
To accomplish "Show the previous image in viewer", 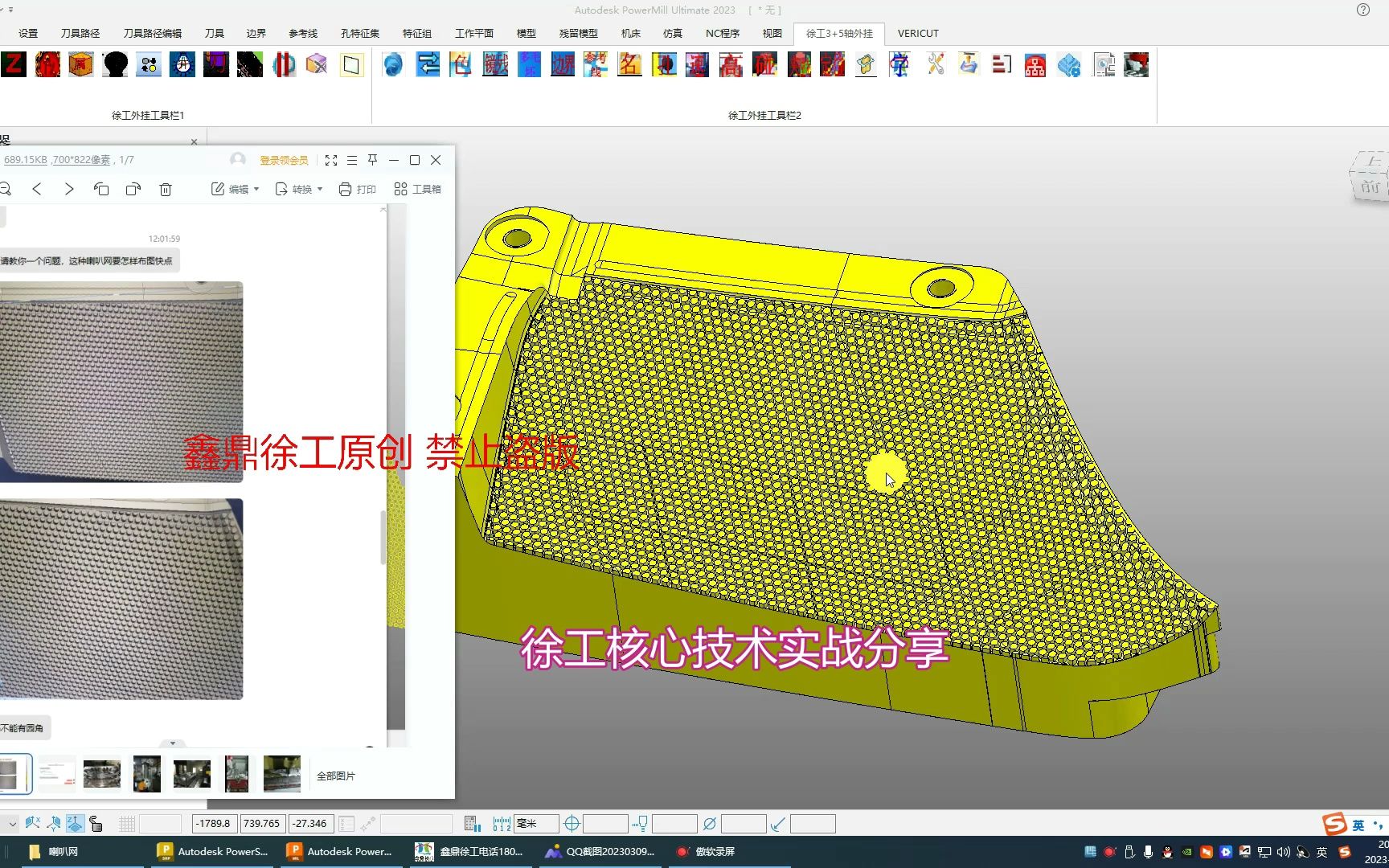I will 37,189.
